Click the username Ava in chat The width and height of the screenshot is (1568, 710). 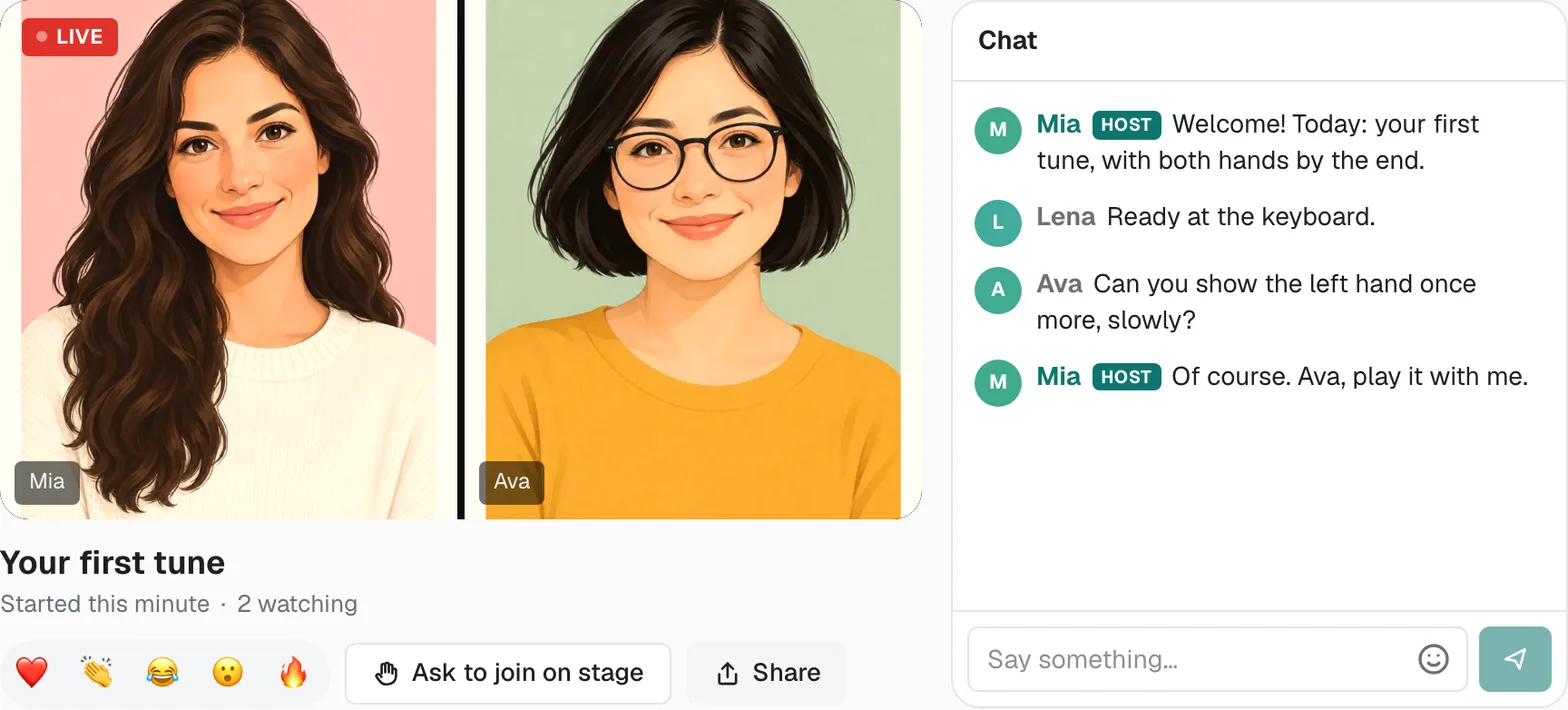(x=1060, y=284)
